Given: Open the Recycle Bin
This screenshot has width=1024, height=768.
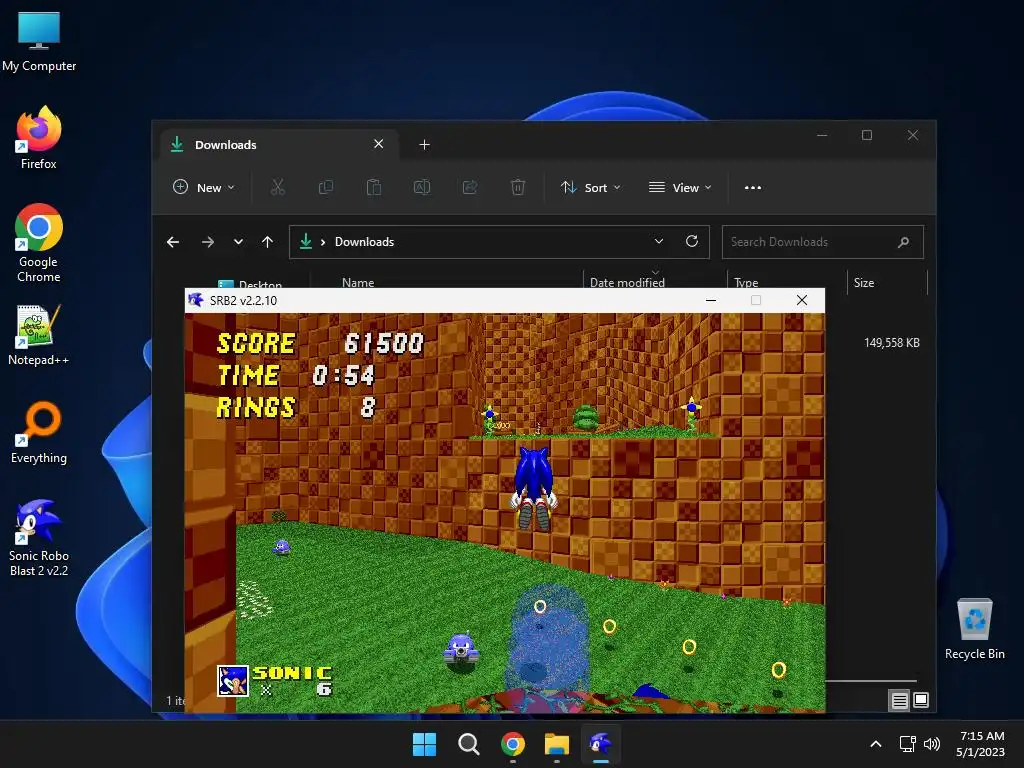Looking at the screenshot, I should 974,629.
